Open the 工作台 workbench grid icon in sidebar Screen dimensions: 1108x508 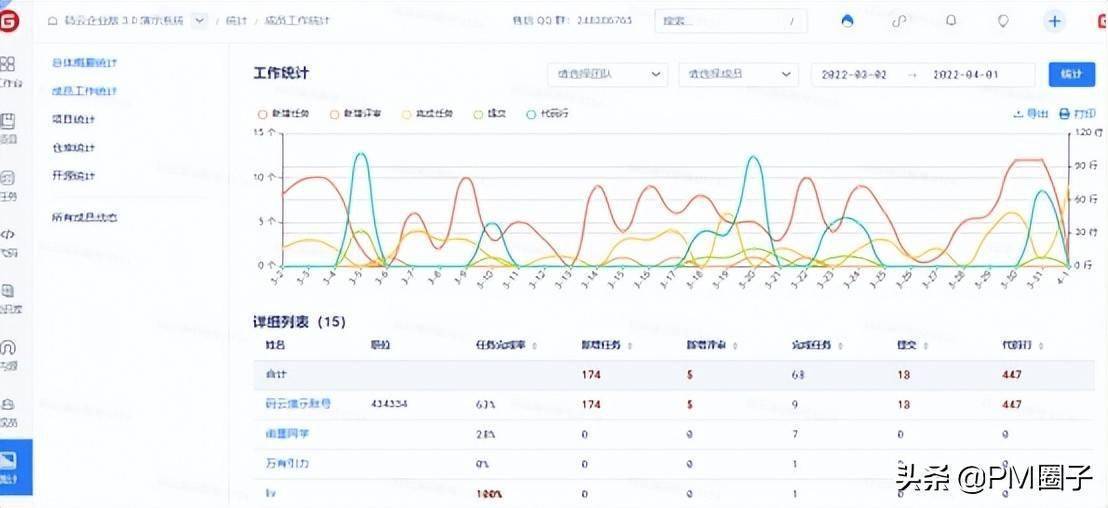(x=8, y=64)
